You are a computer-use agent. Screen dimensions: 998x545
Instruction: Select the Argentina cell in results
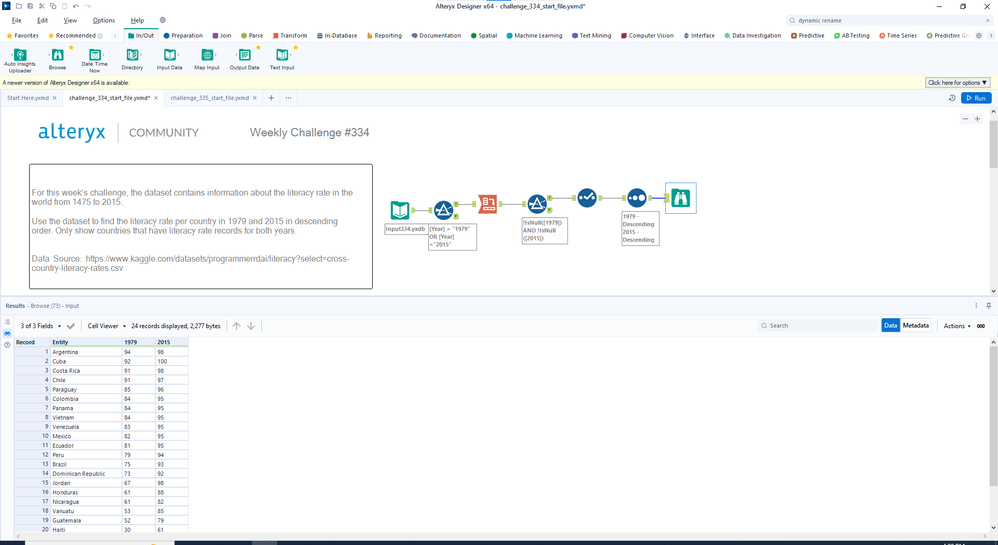(86, 352)
